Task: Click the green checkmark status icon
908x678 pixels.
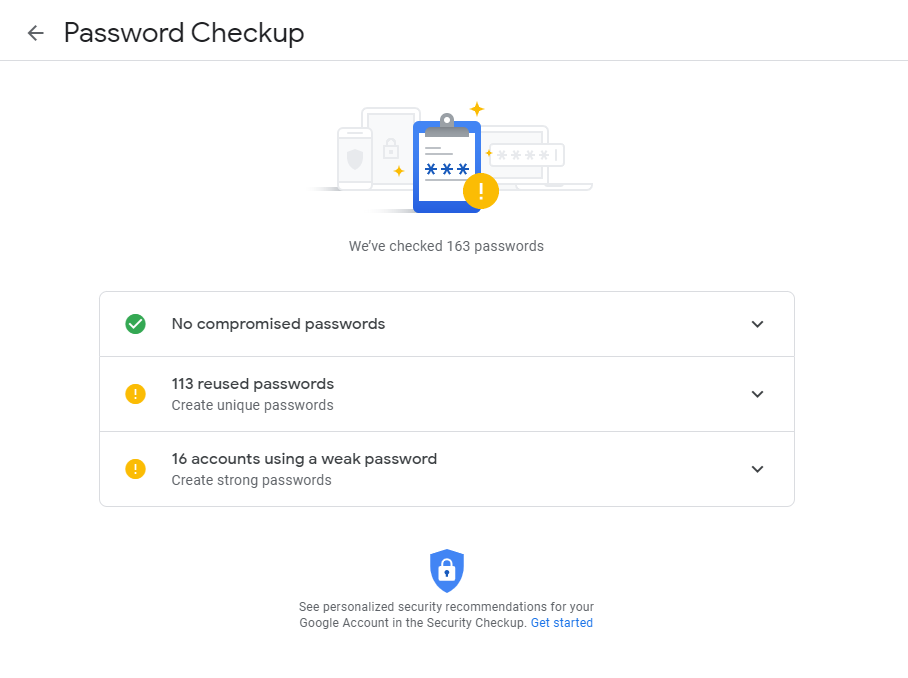Action: 136,324
